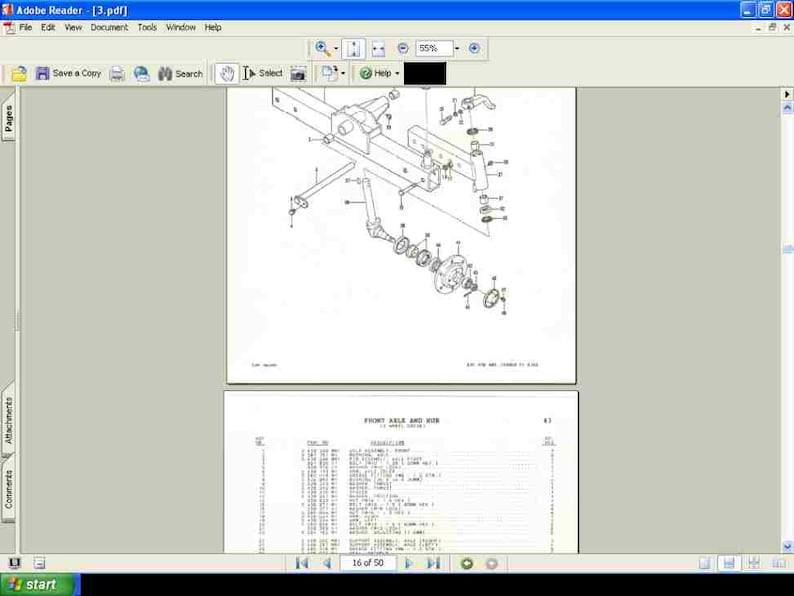The width and height of the screenshot is (794, 596).
Task: Open the Attachments side panel tab
Action: (8, 419)
